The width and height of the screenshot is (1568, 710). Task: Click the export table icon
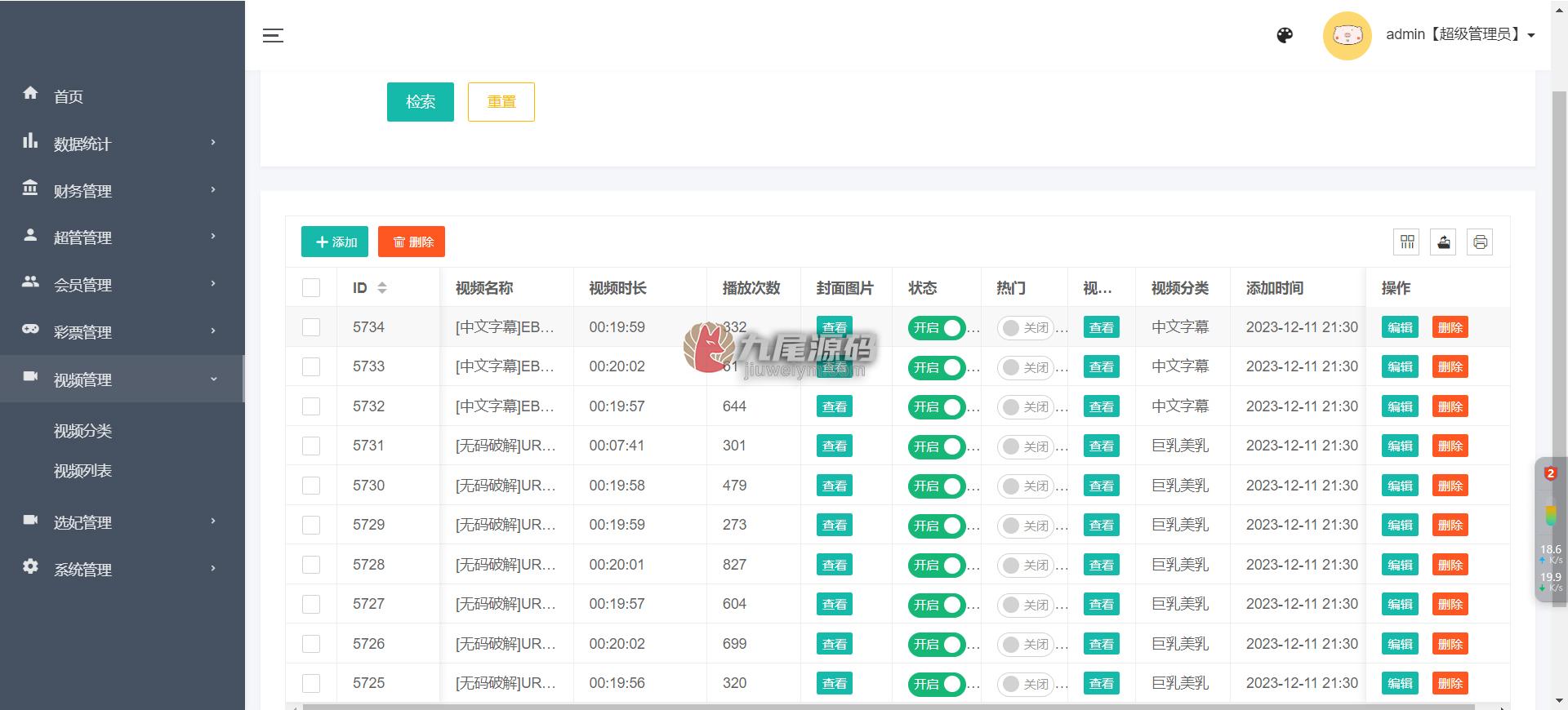tap(1444, 242)
